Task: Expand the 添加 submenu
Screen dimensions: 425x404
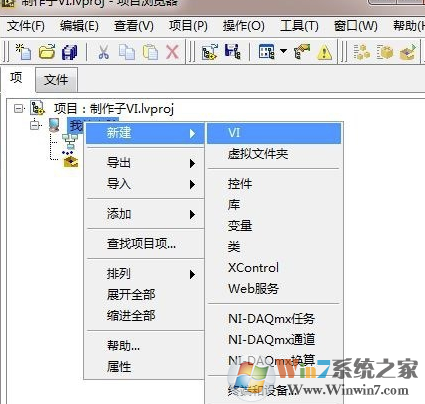Action: click(145, 214)
